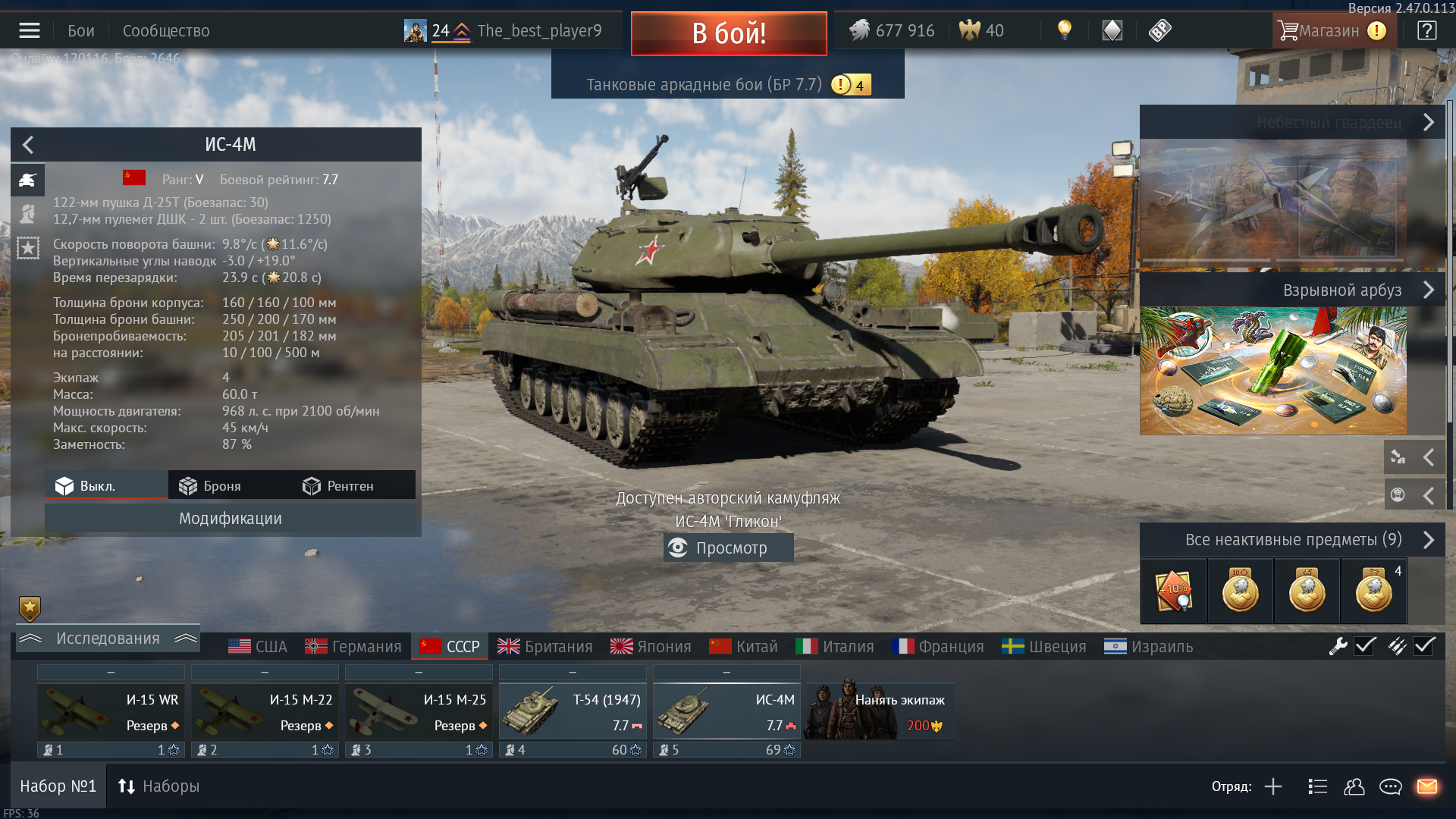The width and height of the screenshot is (1456, 819).
Task: Toggle the auto-resupply ammo checkbox
Action: pos(1425,646)
